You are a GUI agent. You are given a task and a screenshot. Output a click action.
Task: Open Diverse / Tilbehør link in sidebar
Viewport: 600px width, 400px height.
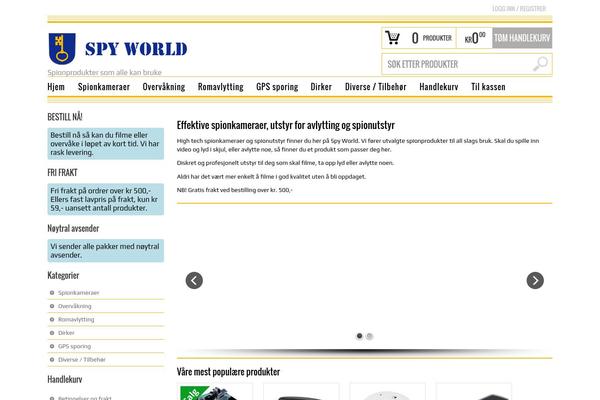click(x=82, y=360)
